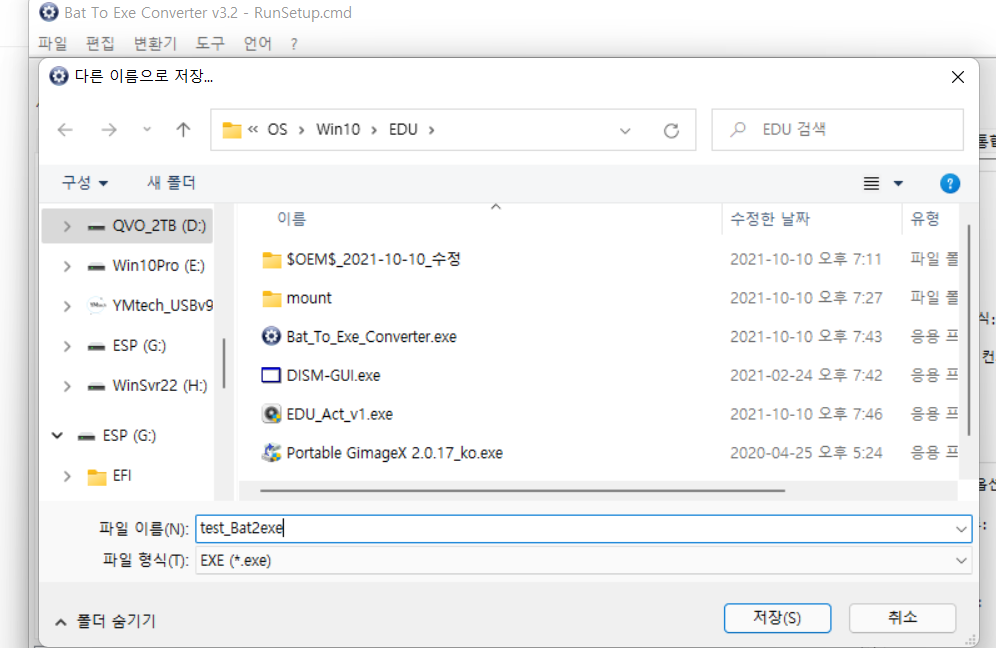Sort by 수정한 날짜 column header

coord(770,219)
